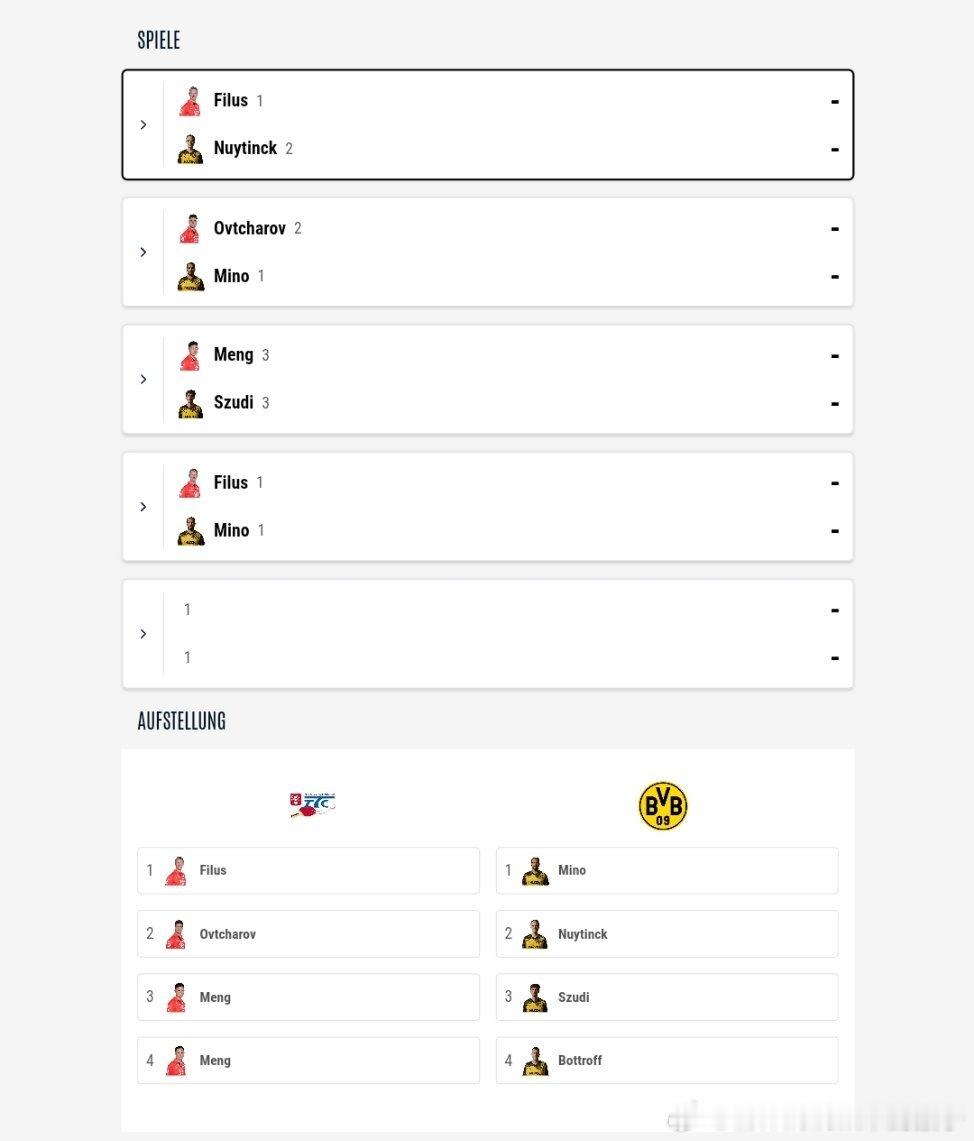Select Meng at lineup position 3
The width and height of the screenshot is (974, 1141).
tap(308, 997)
